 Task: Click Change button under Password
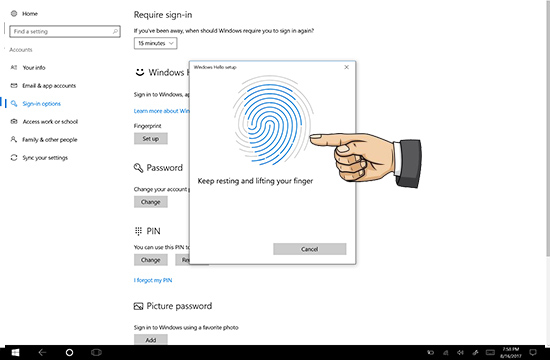(150, 202)
